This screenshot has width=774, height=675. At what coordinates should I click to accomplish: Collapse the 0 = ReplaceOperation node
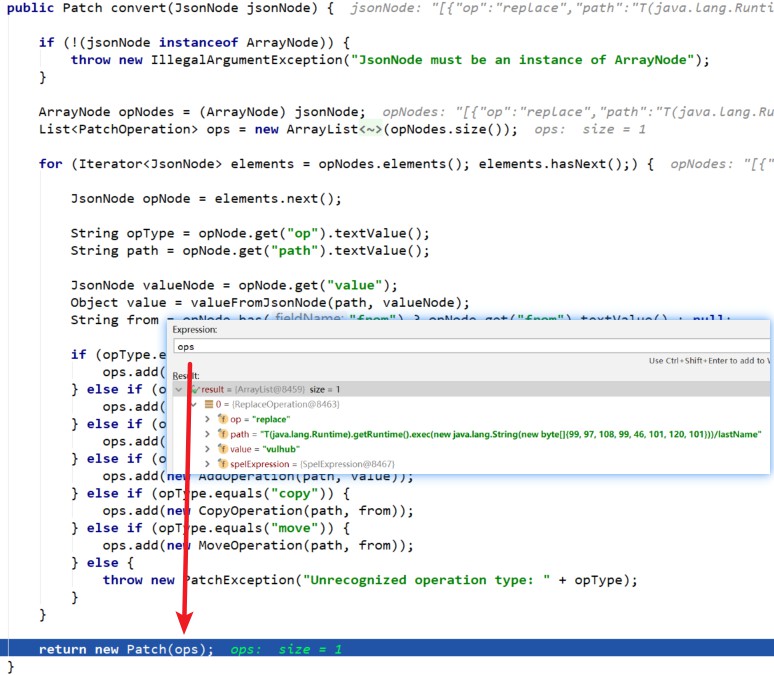point(194,404)
